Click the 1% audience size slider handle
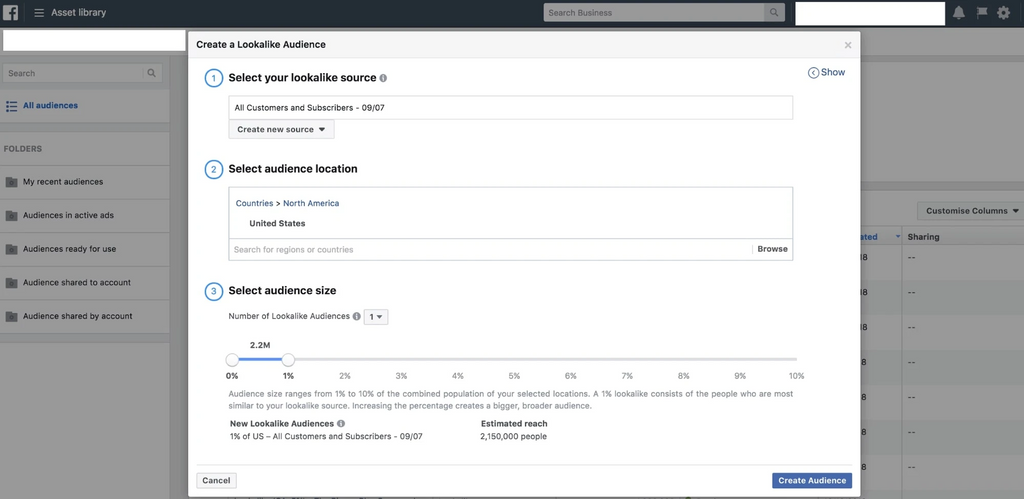 click(x=288, y=359)
